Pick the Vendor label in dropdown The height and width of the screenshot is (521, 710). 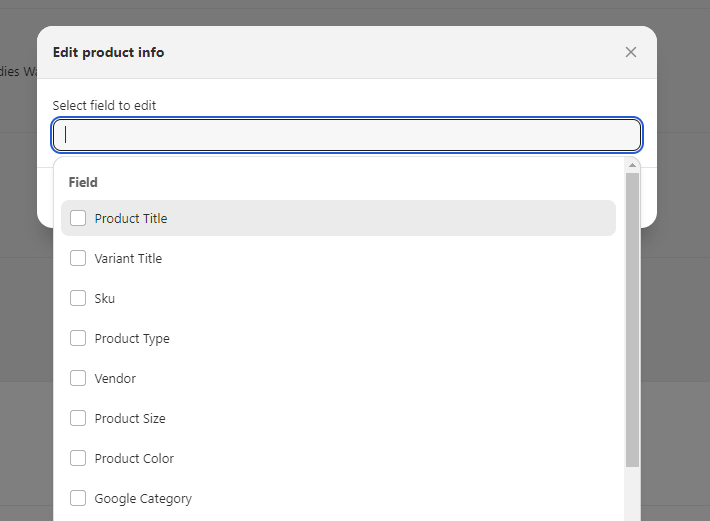(x=115, y=378)
